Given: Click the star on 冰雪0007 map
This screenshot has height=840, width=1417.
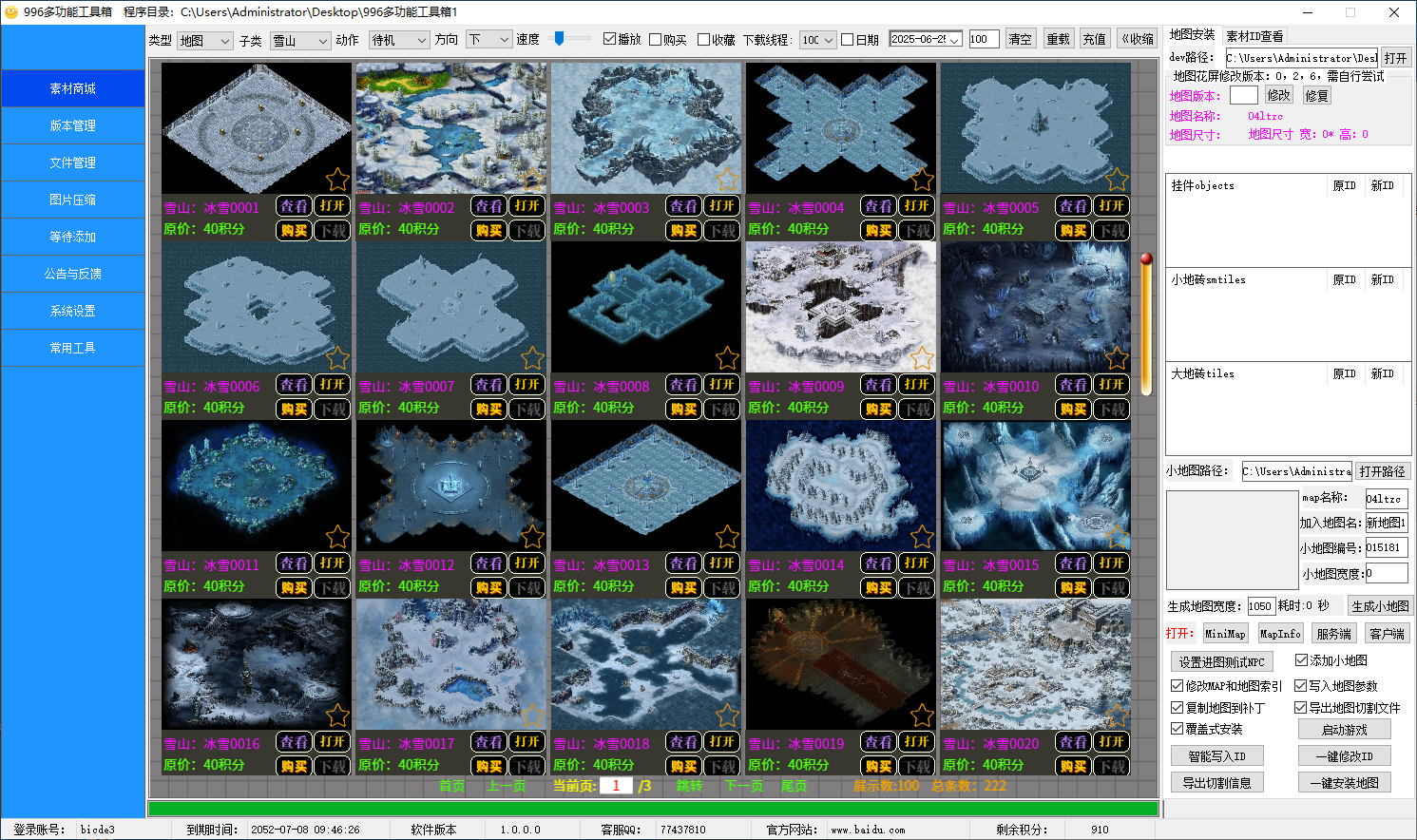Looking at the screenshot, I should 532,357.
